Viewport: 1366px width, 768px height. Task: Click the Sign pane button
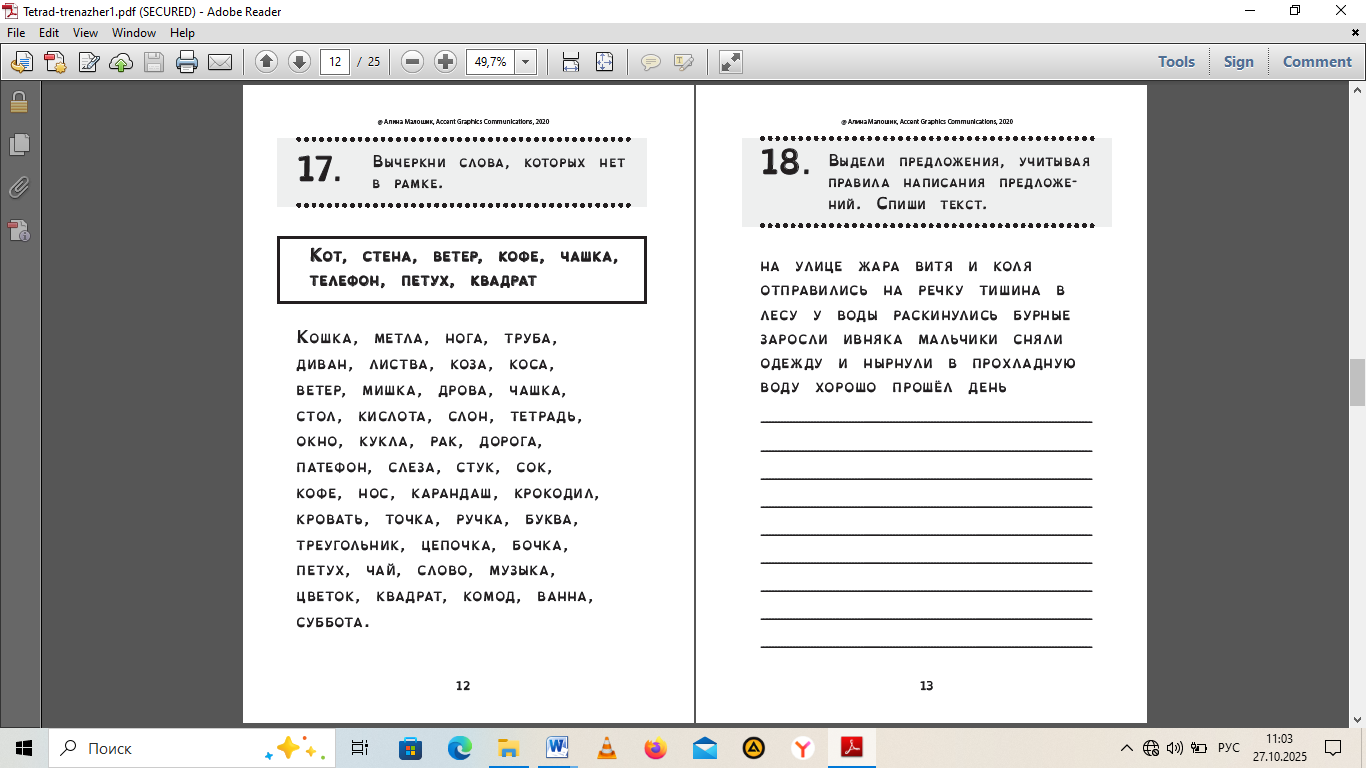pos(1238,62)
